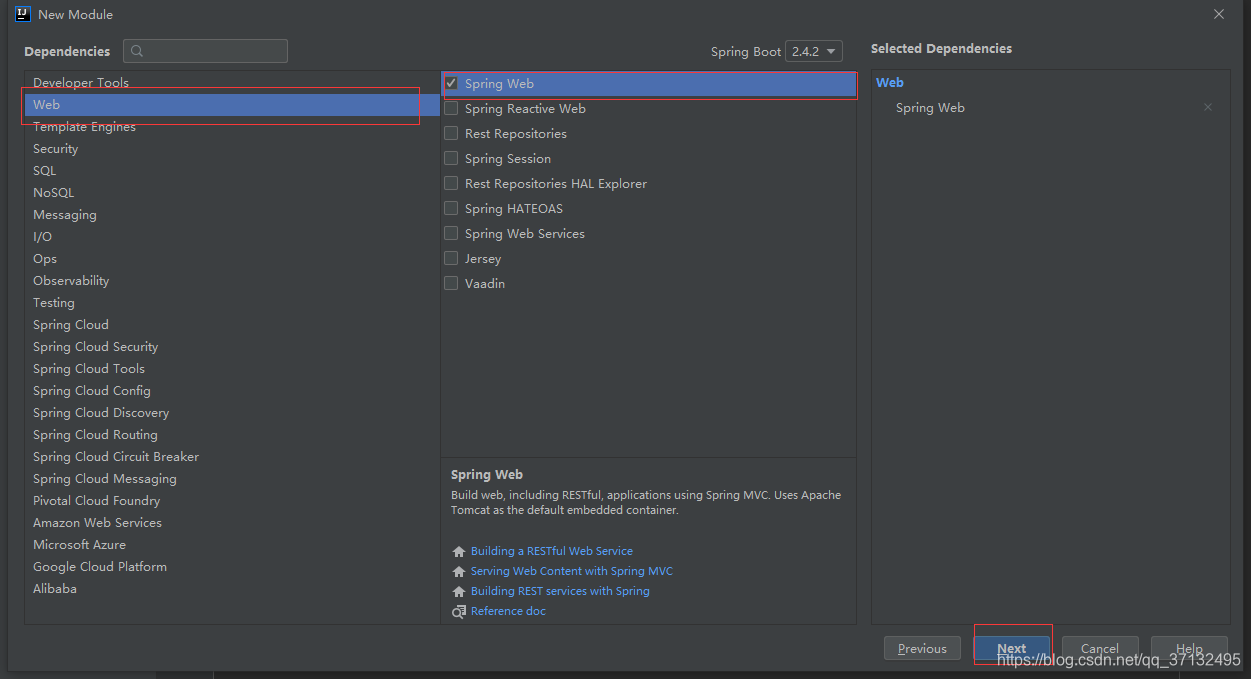Enable Rest Repositories HAL Explorer checkbox
The height and width of the screenshot is (679, 1251).
[x=451, y=184]
